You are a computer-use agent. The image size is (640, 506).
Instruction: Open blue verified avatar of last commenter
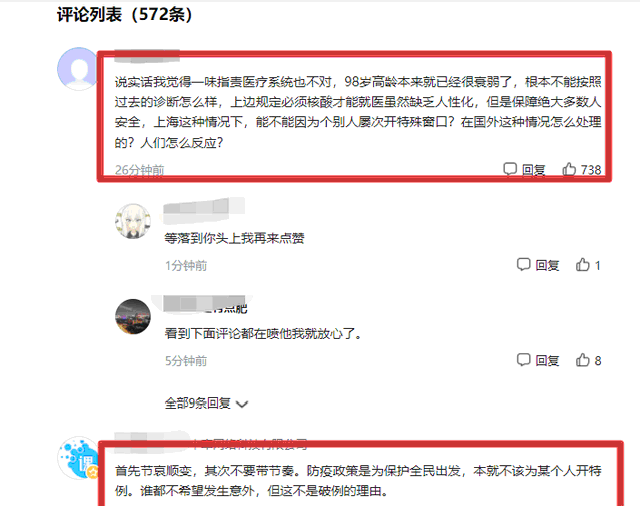[78, 458]
